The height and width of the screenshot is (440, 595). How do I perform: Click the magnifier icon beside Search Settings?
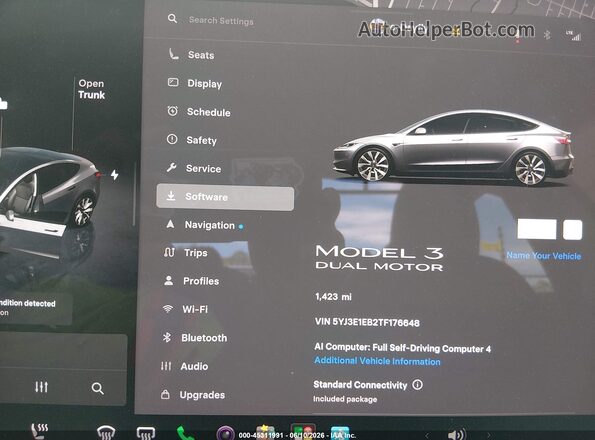[172, 18]
